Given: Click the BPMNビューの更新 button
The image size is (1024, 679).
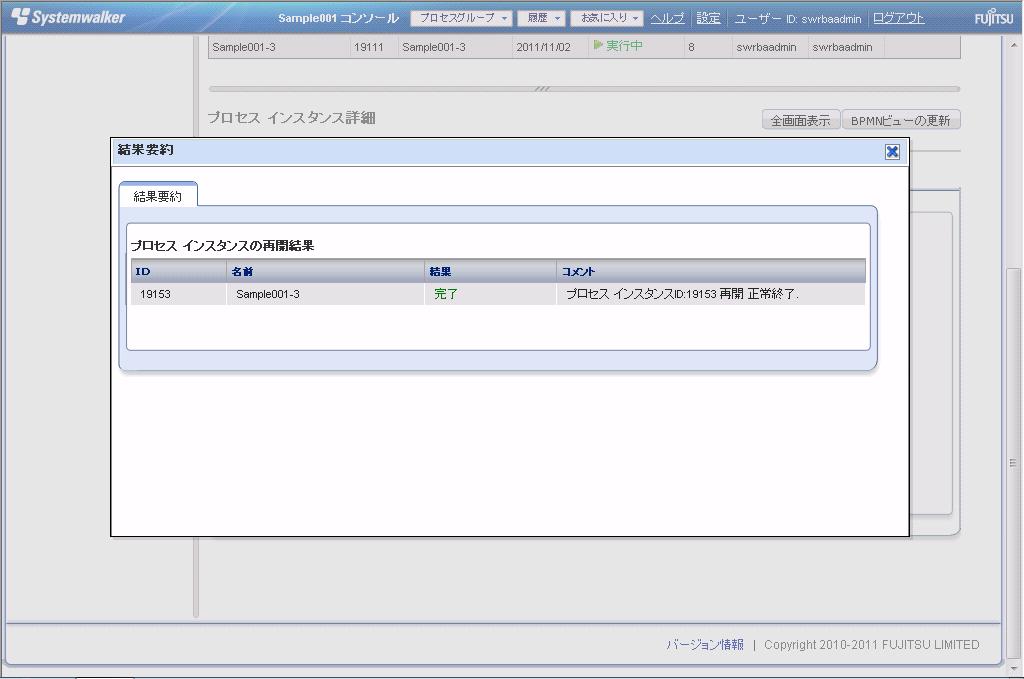Looking at the screenshot, I should point(901,120).
